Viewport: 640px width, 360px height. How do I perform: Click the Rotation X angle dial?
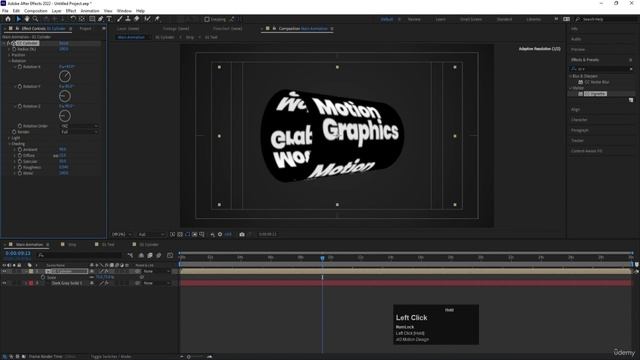pyautogui.click(x=65, y=76)
